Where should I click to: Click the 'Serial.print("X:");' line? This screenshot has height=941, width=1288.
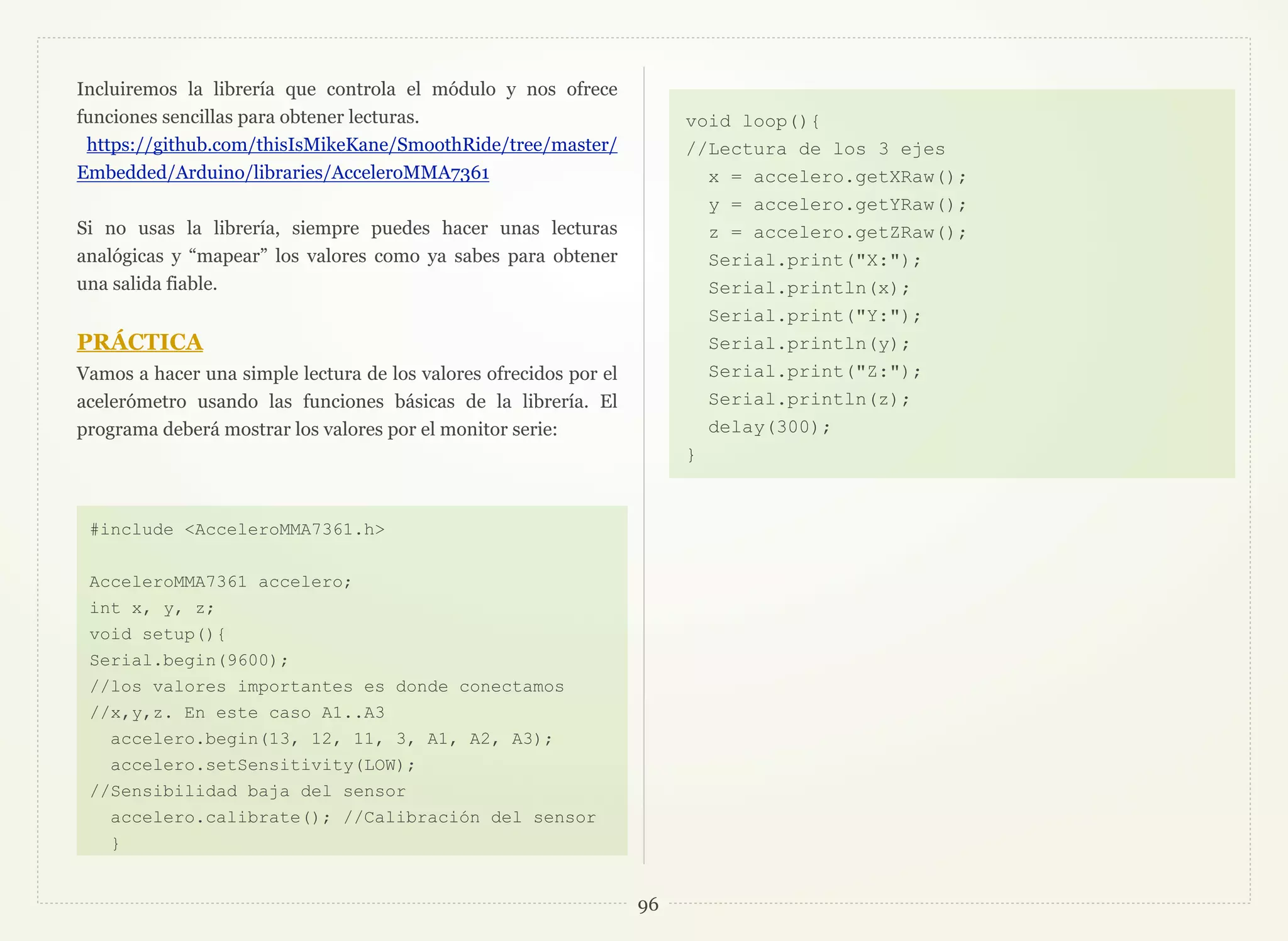(815, 260)
